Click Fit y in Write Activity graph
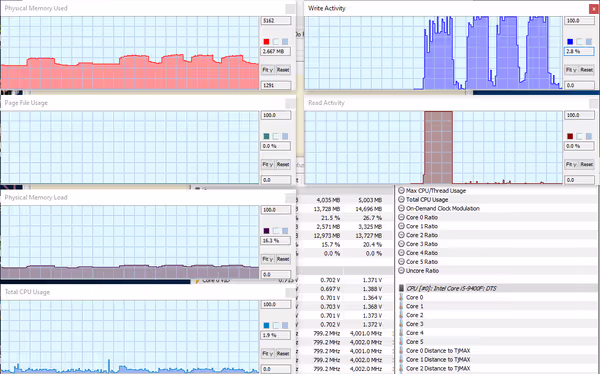Viewport: 600px width, 374px height. 571,70
